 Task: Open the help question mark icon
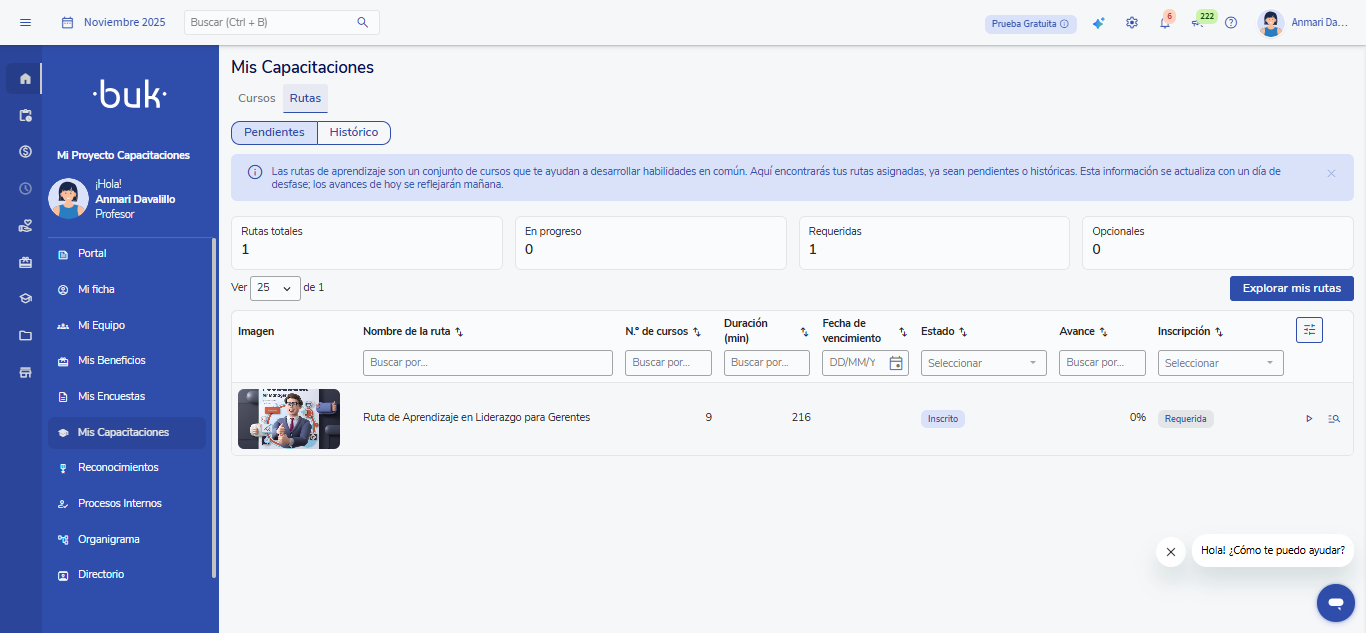click(x=1231, y=23)
